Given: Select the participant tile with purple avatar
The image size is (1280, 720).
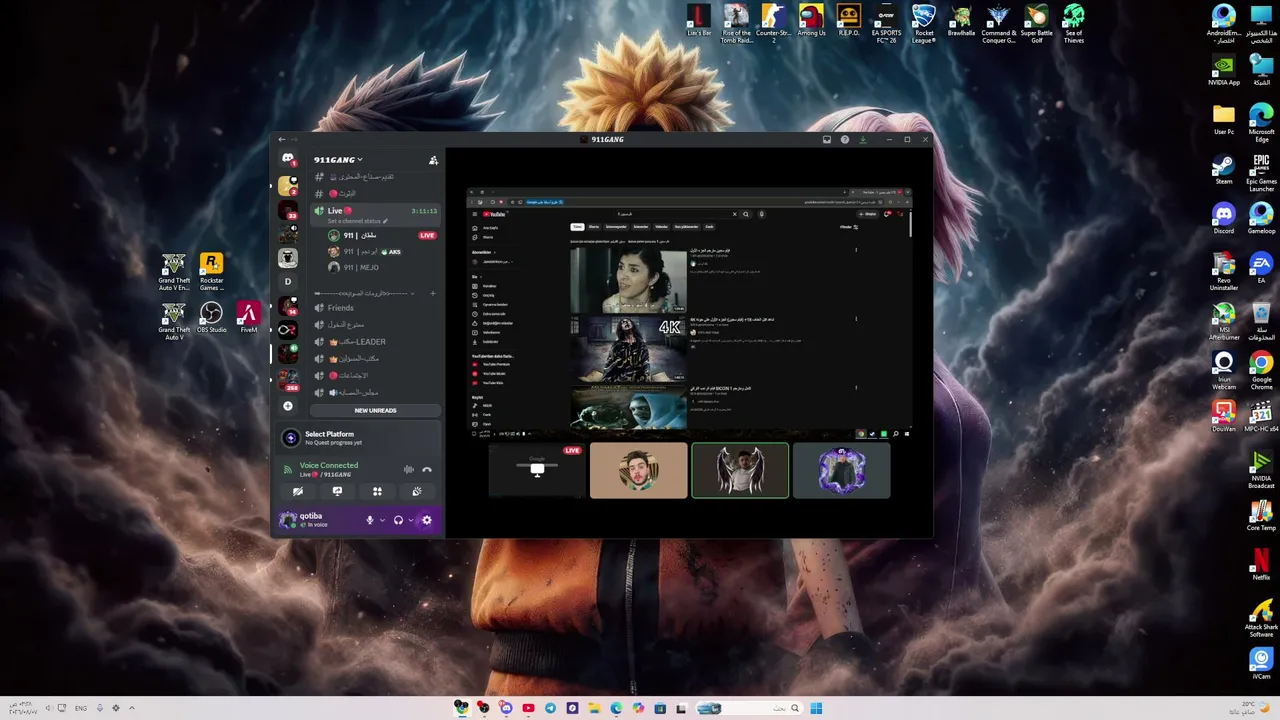Looking at the screenshot, I should click(x=841, y=470).
